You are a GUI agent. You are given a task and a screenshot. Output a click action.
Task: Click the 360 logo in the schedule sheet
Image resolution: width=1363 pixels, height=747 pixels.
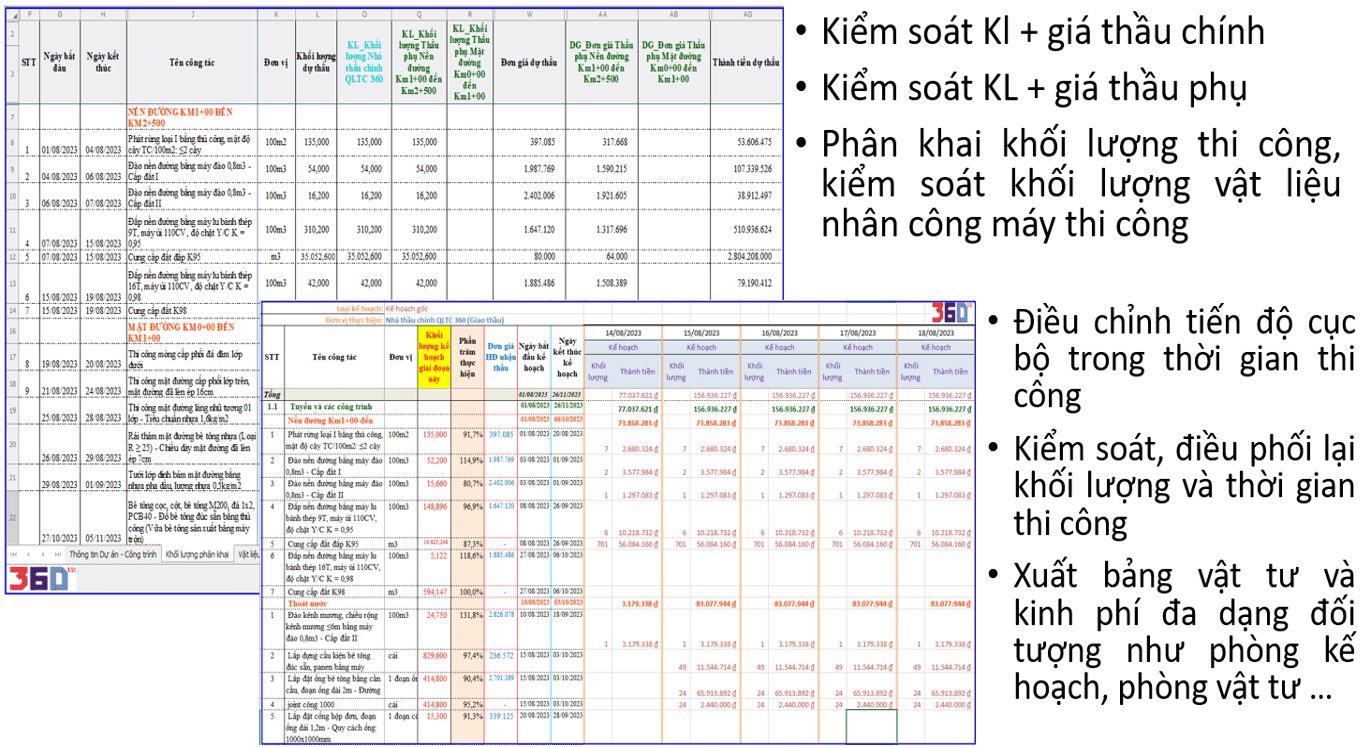[951, 311]
